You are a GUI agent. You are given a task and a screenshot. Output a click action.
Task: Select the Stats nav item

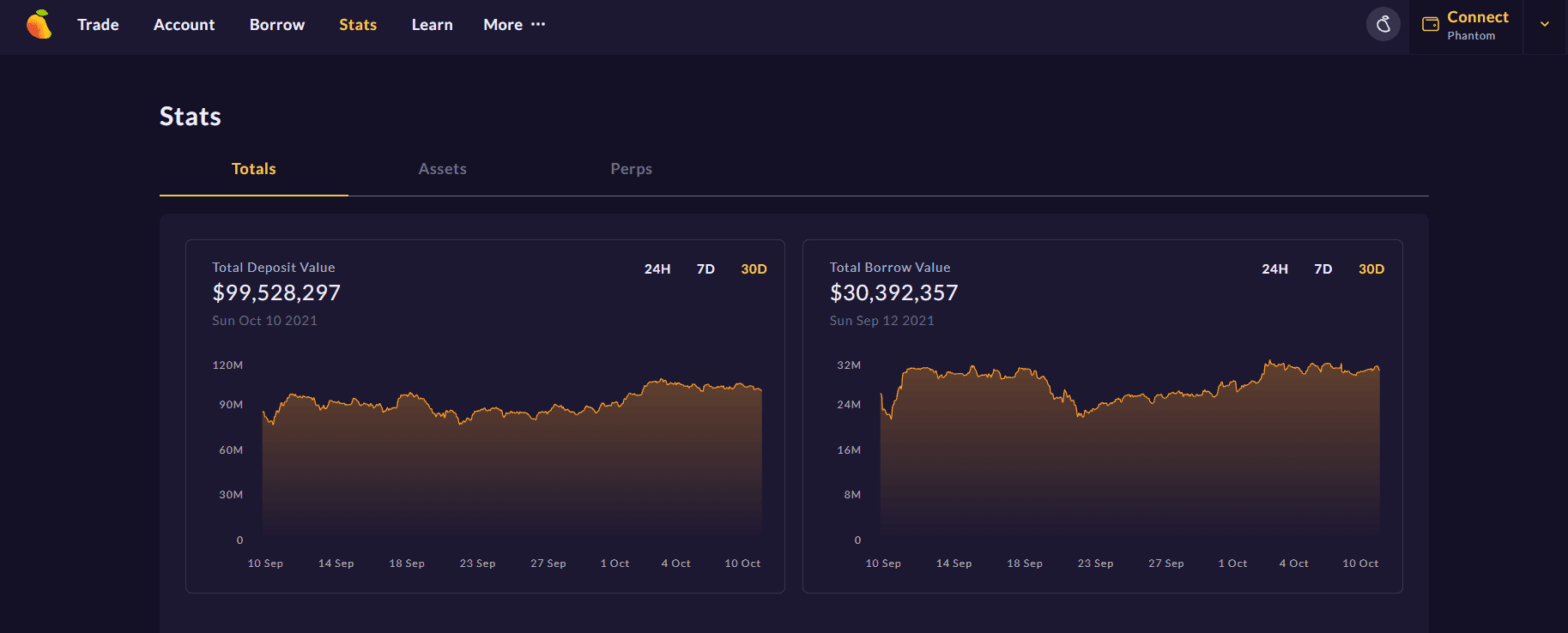tap(358, 25)
